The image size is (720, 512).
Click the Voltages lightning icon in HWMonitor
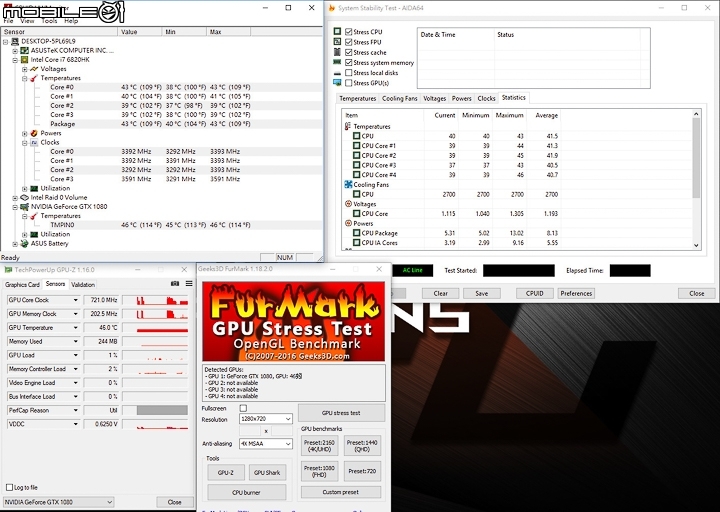34,69
